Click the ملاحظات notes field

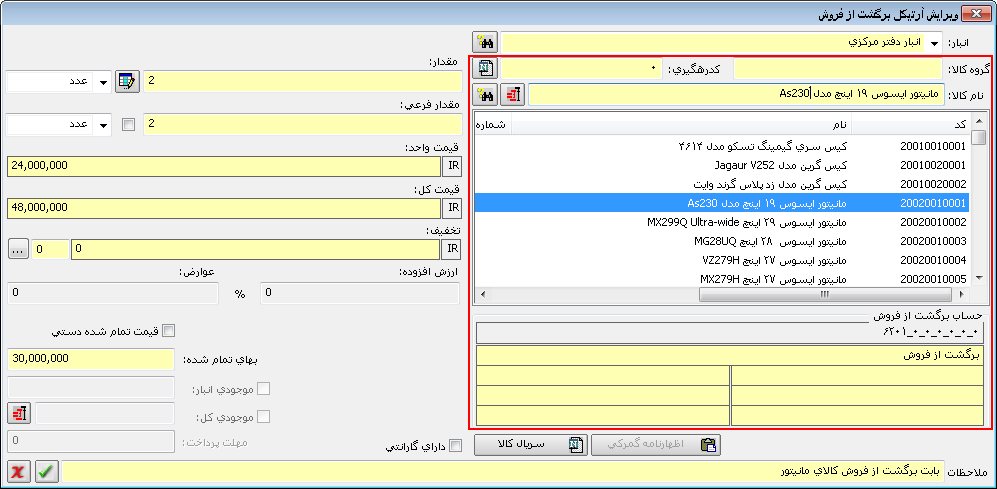[x=504, y=472]
